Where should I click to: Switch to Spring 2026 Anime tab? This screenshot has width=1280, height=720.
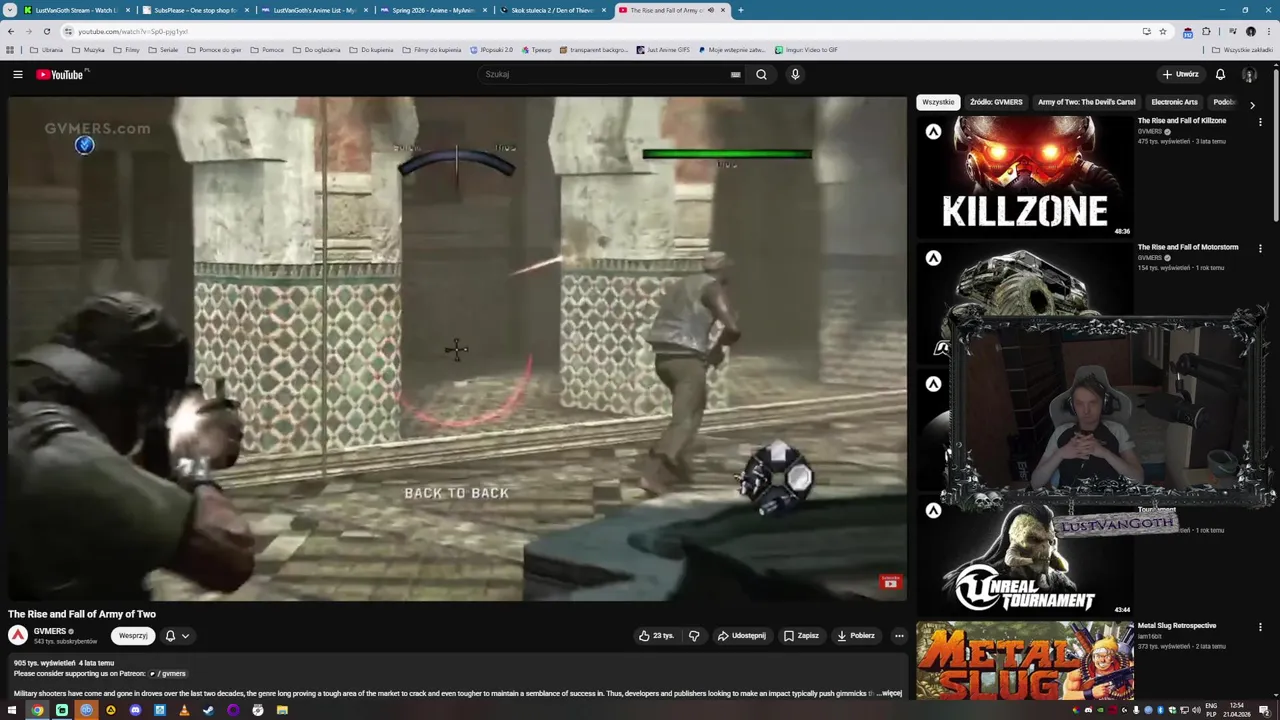tap(432, 10)
